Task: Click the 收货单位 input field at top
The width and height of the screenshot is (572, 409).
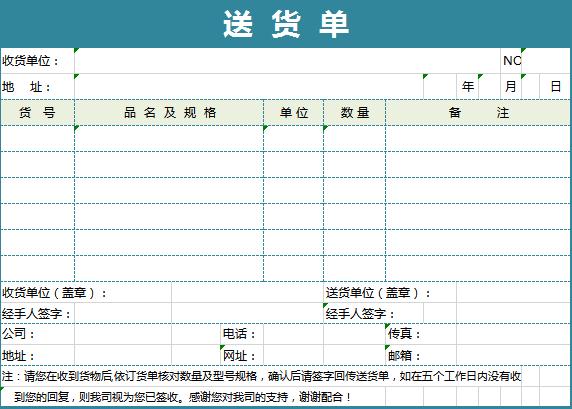Action: [287, 61]
